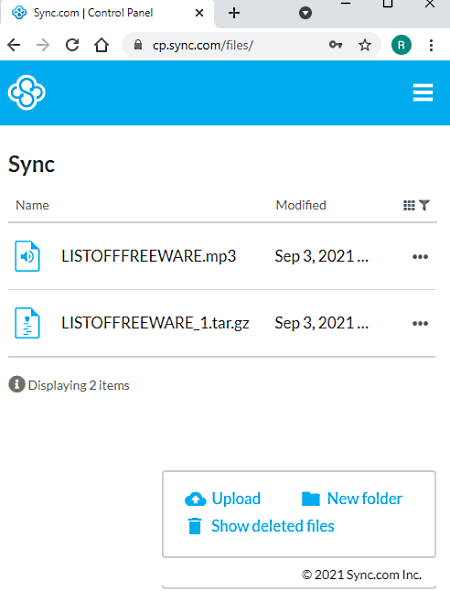
Task: Click the New folder icon
Action: click(x=311, y=499)
